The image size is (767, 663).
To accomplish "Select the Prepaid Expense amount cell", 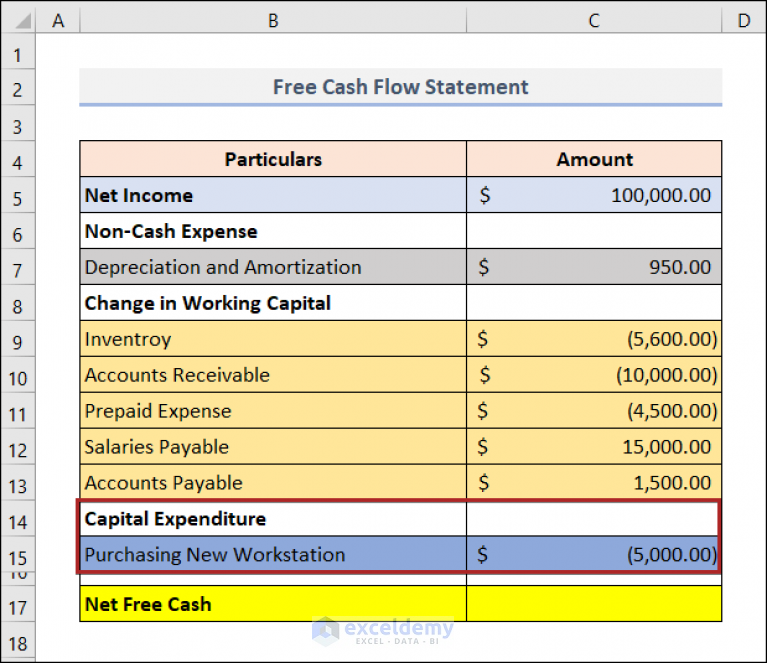I will [594, 412].
